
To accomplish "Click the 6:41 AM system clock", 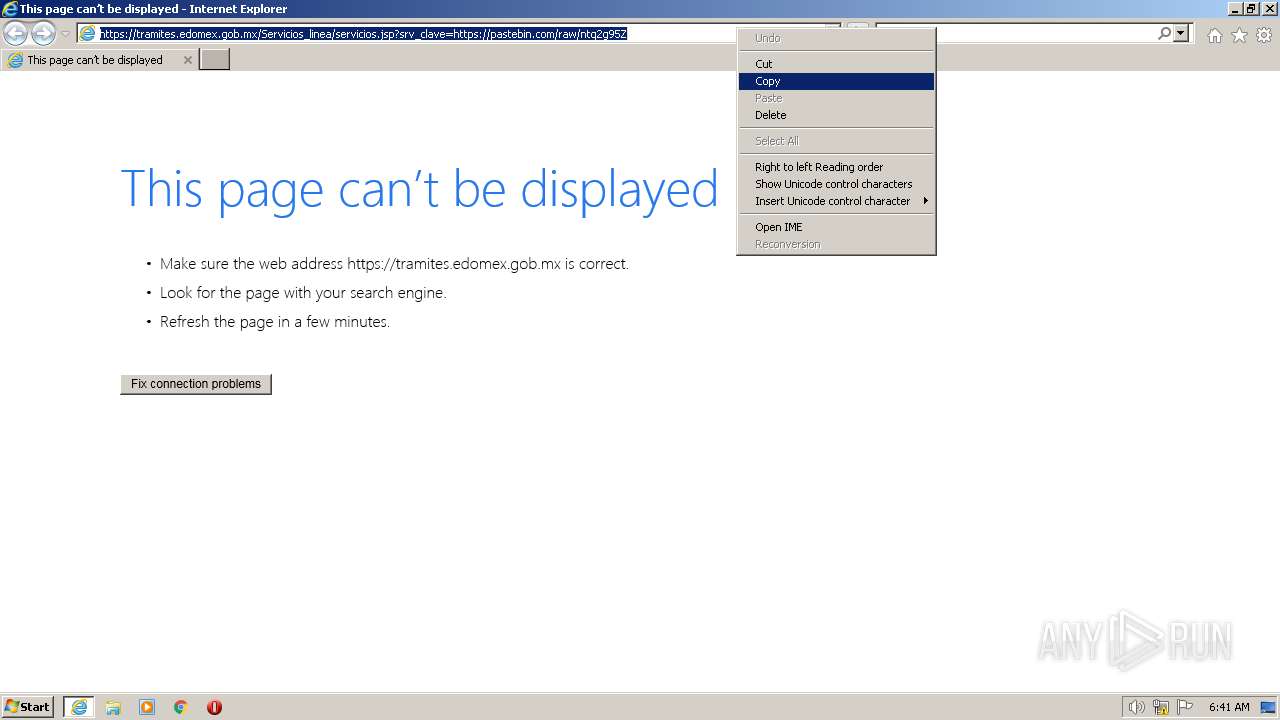I will pos(1229,707).
